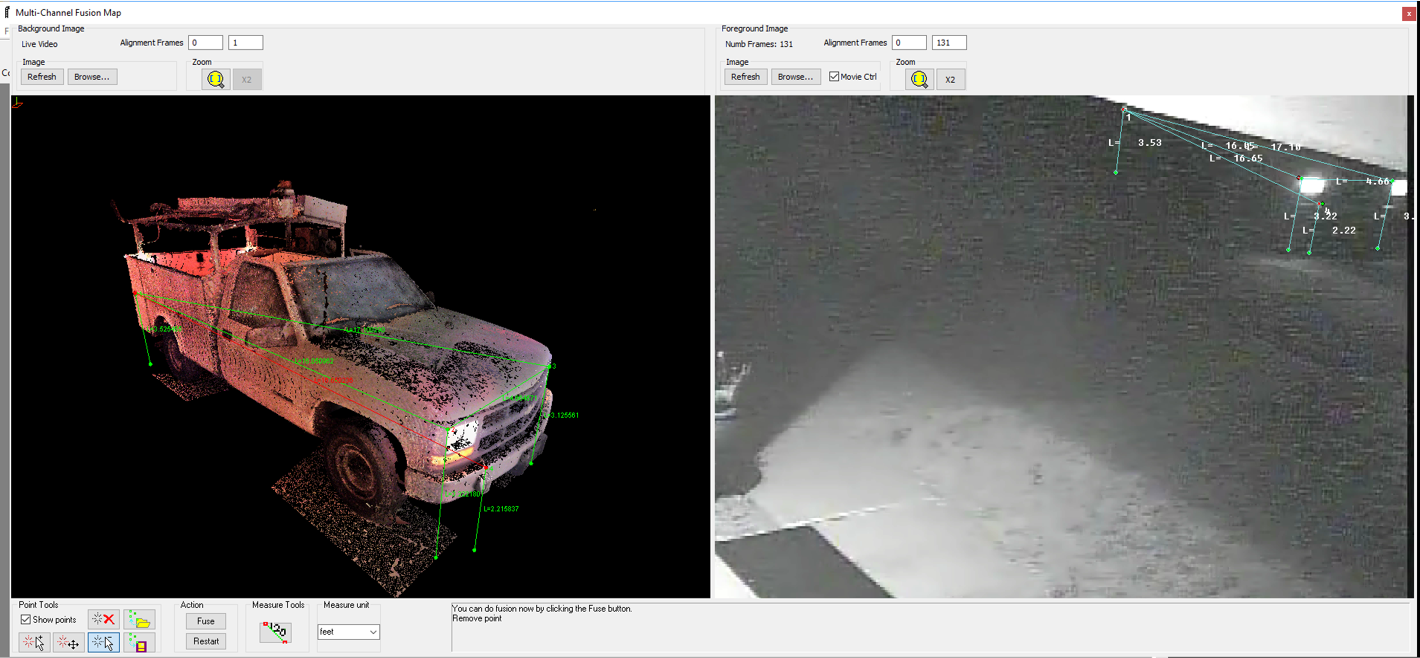This screenshot has width=1420, height=658.
Task: Toggle the Show points checkbox
Action: [26, 620]
